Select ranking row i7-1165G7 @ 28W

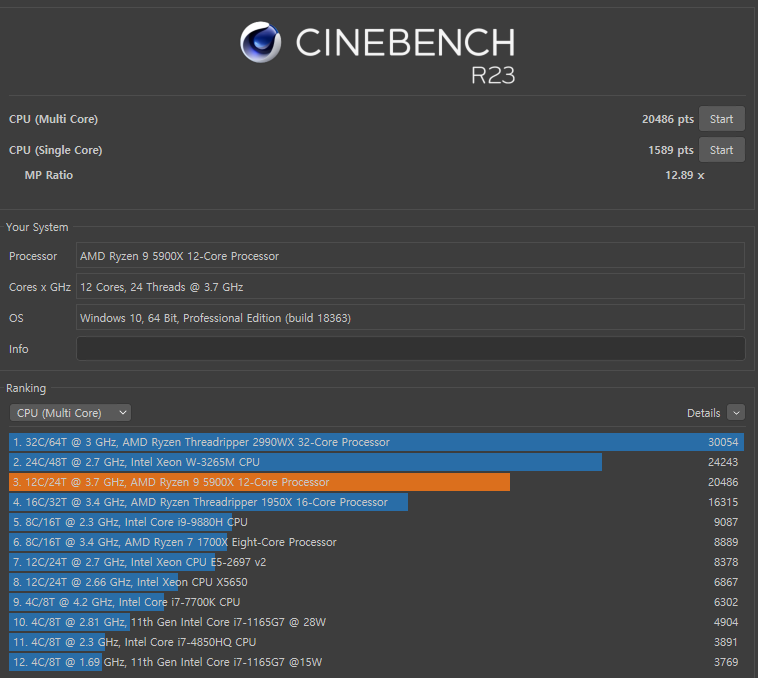376,622
